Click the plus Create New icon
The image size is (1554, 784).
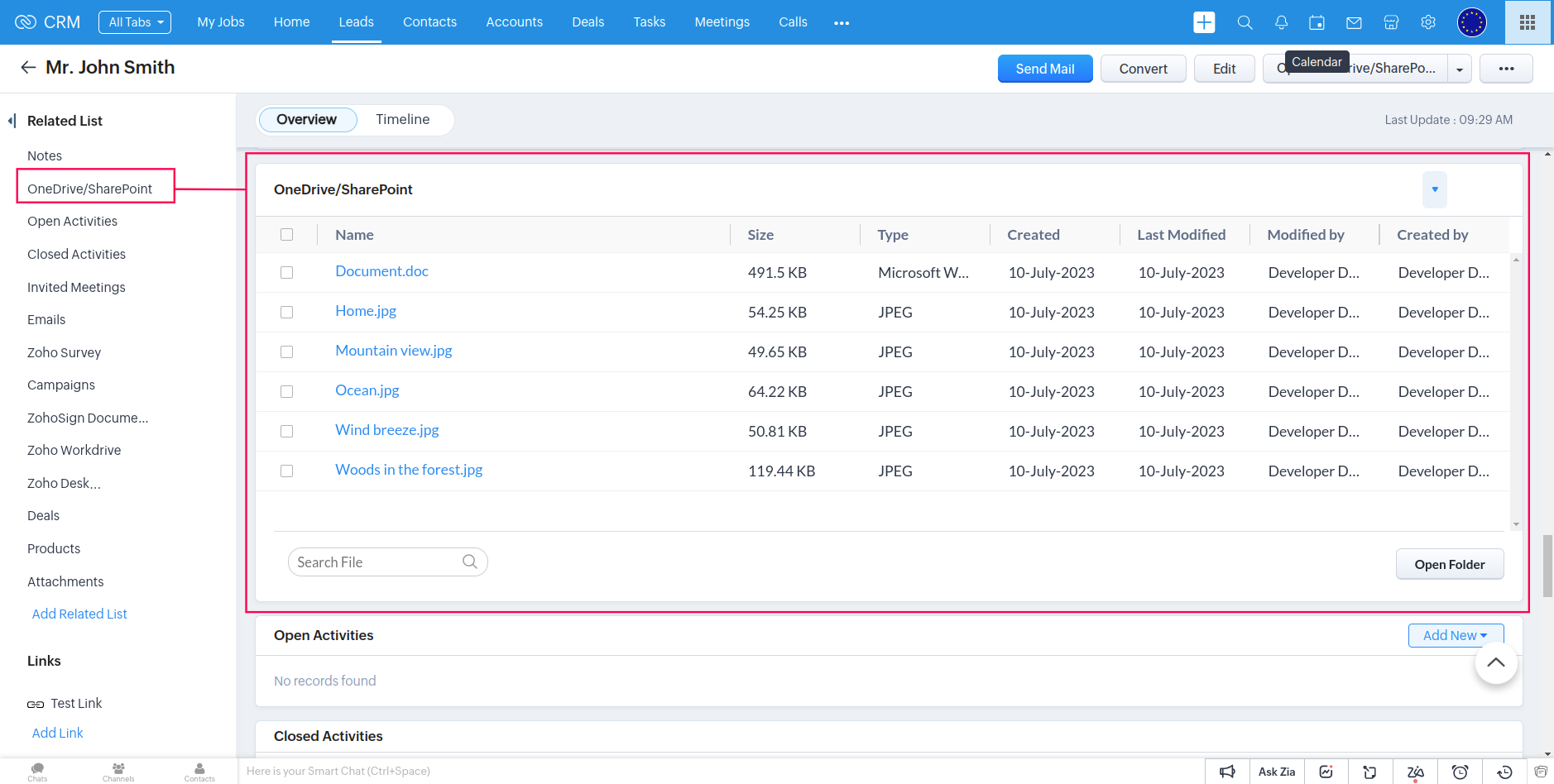pos(1204,22)
